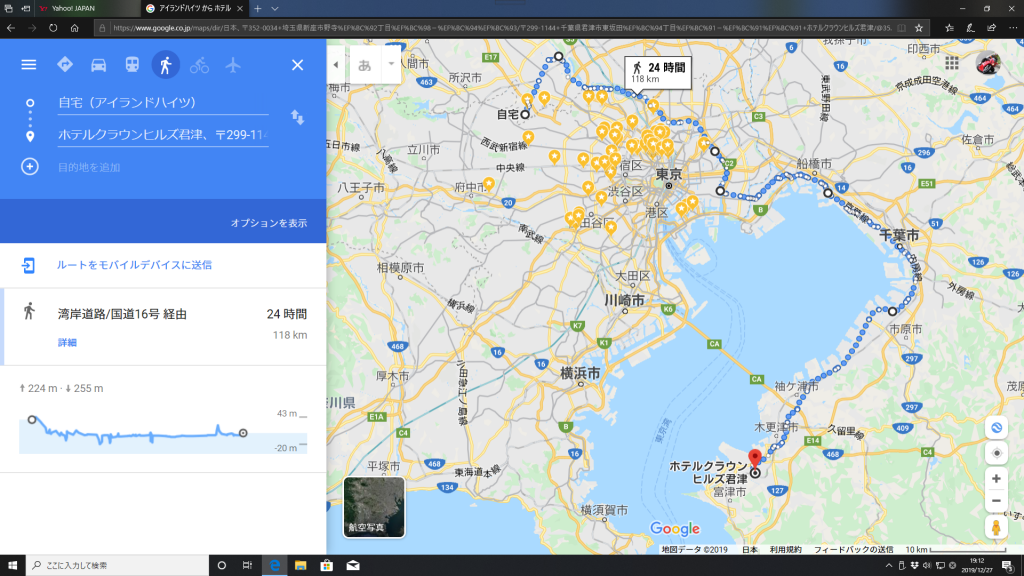
Task: Open the input tools dropdown arrow
Action: [x=391, y=64]
